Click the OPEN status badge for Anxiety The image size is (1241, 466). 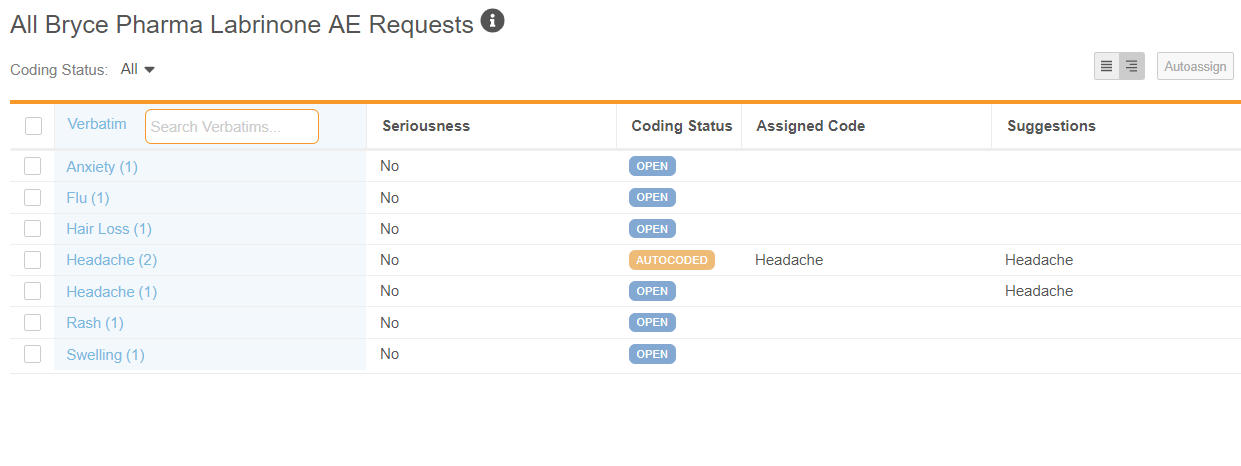[652, 166]
